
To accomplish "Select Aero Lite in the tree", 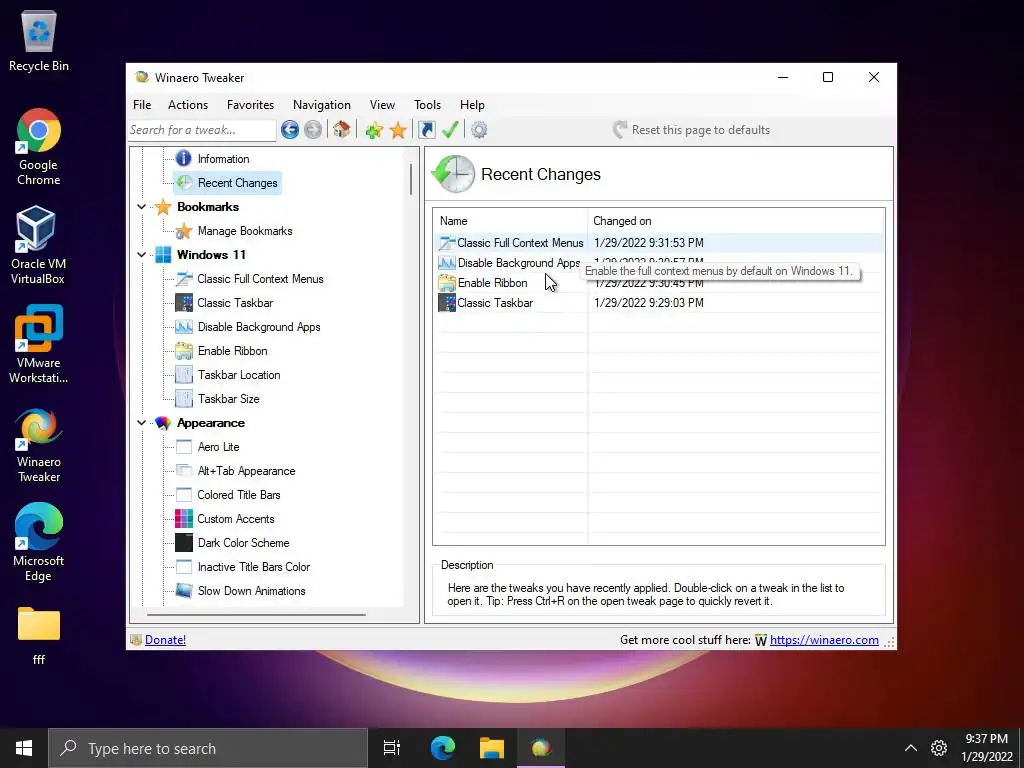I will pyautogui.click(x=218, y=447).
